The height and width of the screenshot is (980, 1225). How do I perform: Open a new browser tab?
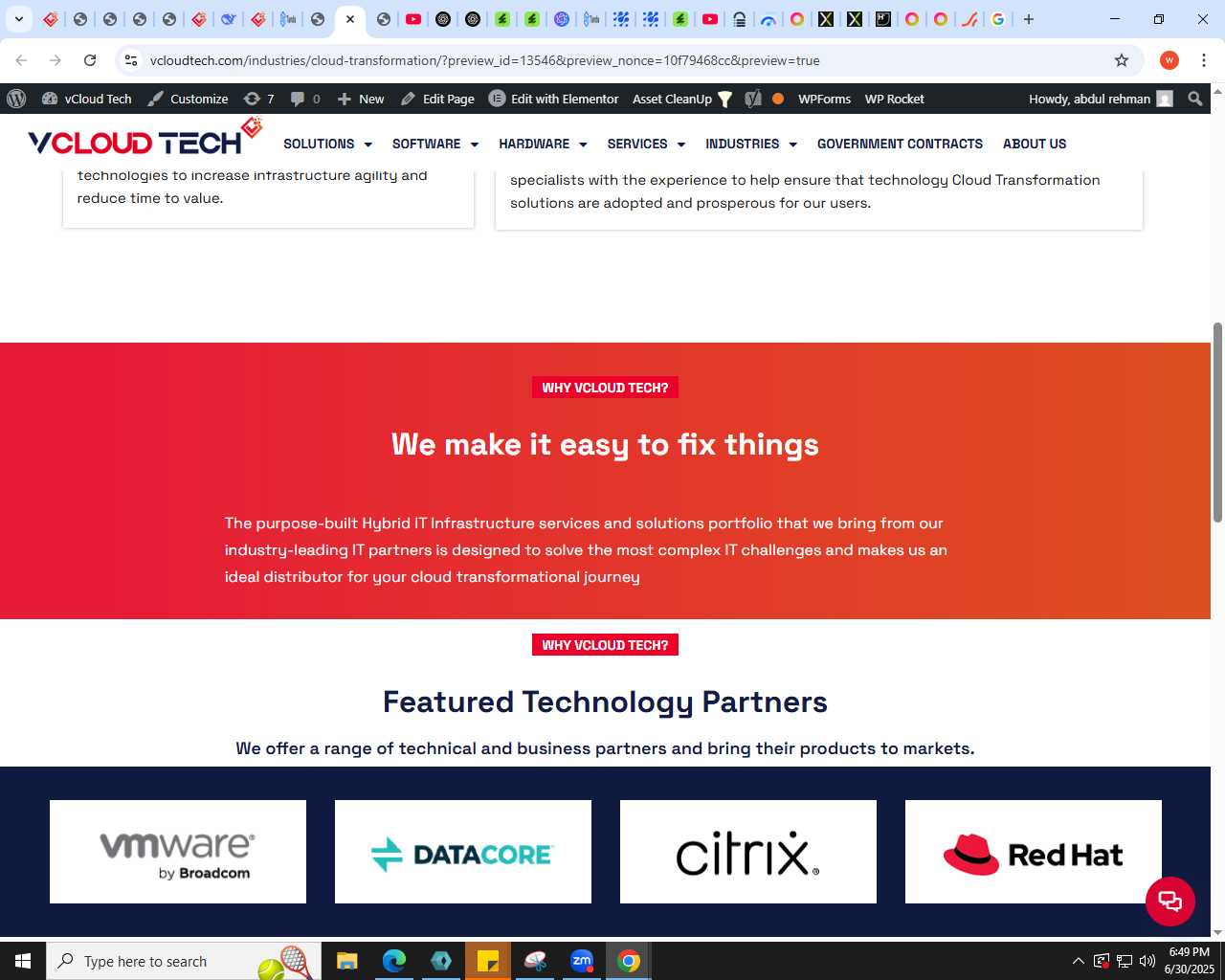(x=1029, y=19)
